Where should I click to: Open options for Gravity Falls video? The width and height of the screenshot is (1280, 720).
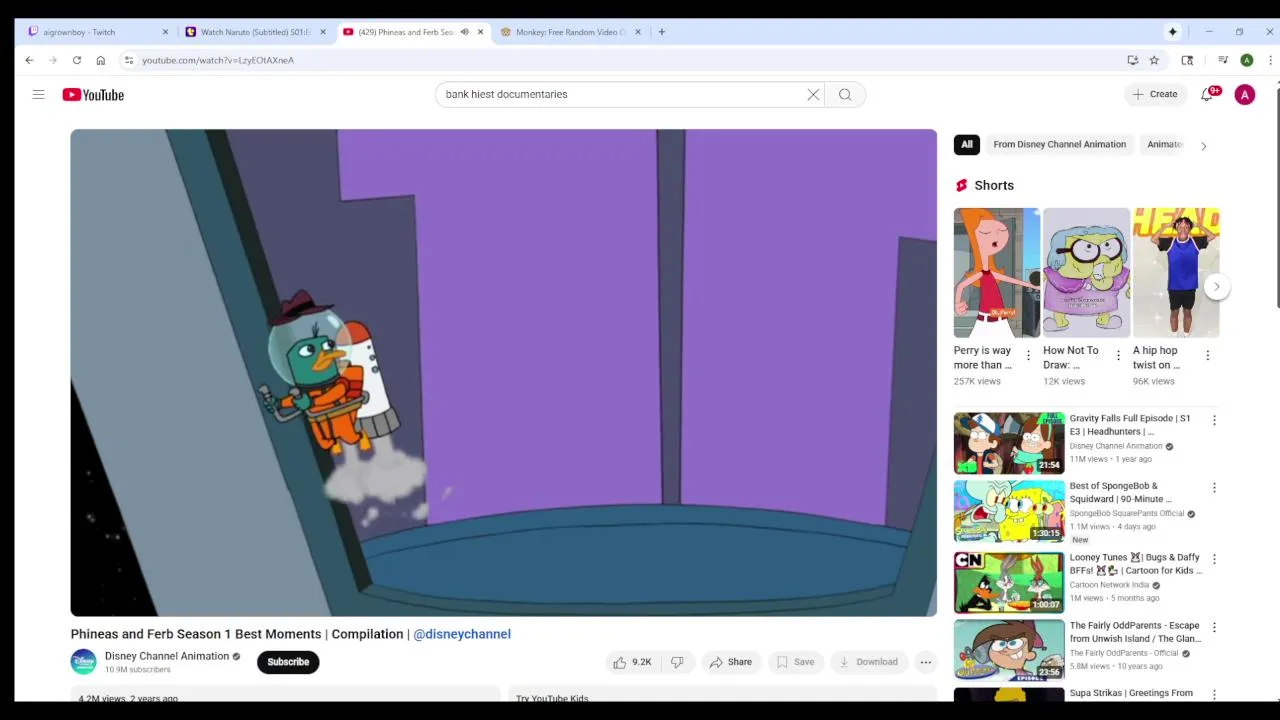click(x=1214, y=421)
